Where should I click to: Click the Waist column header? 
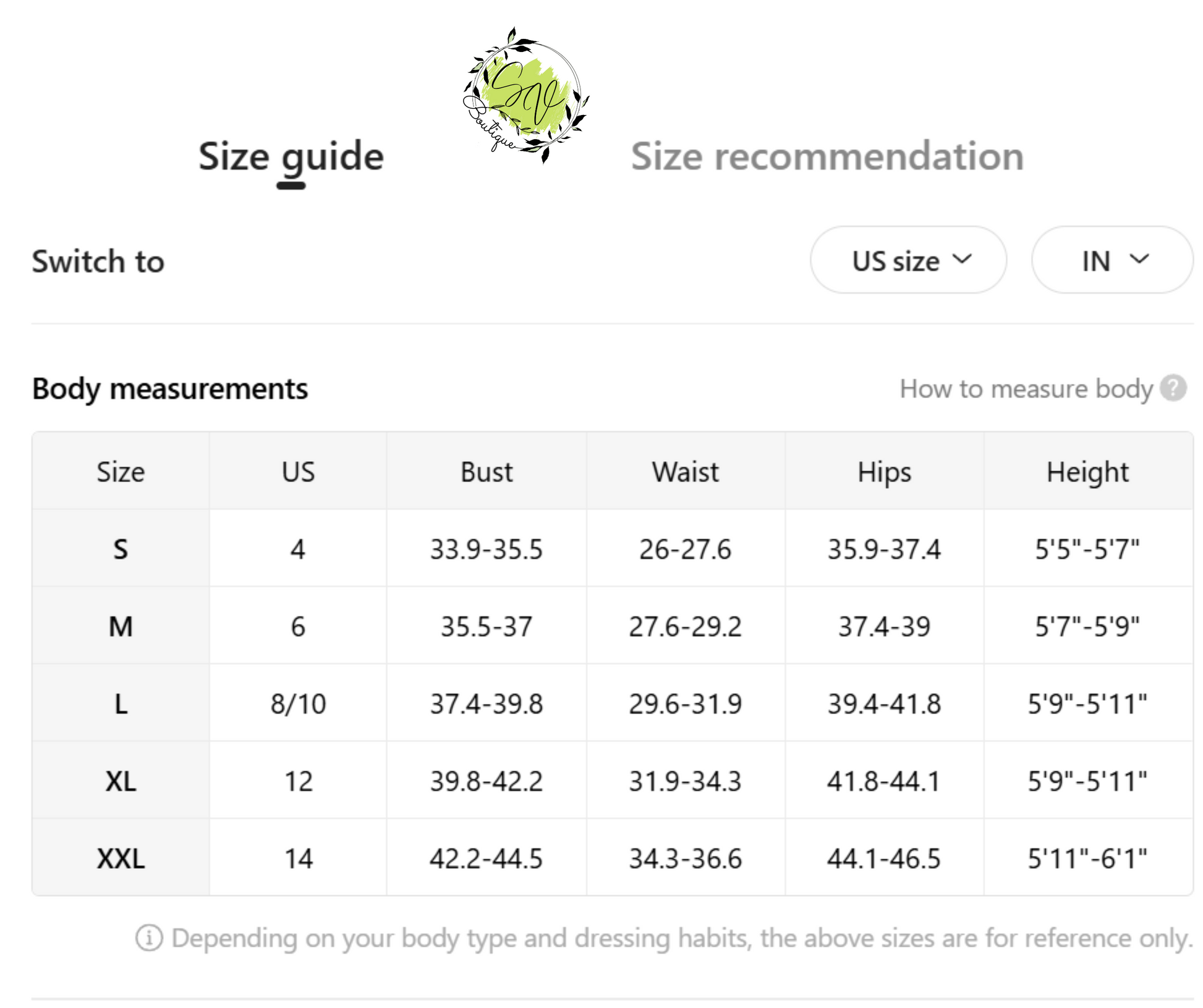[686, 472]
